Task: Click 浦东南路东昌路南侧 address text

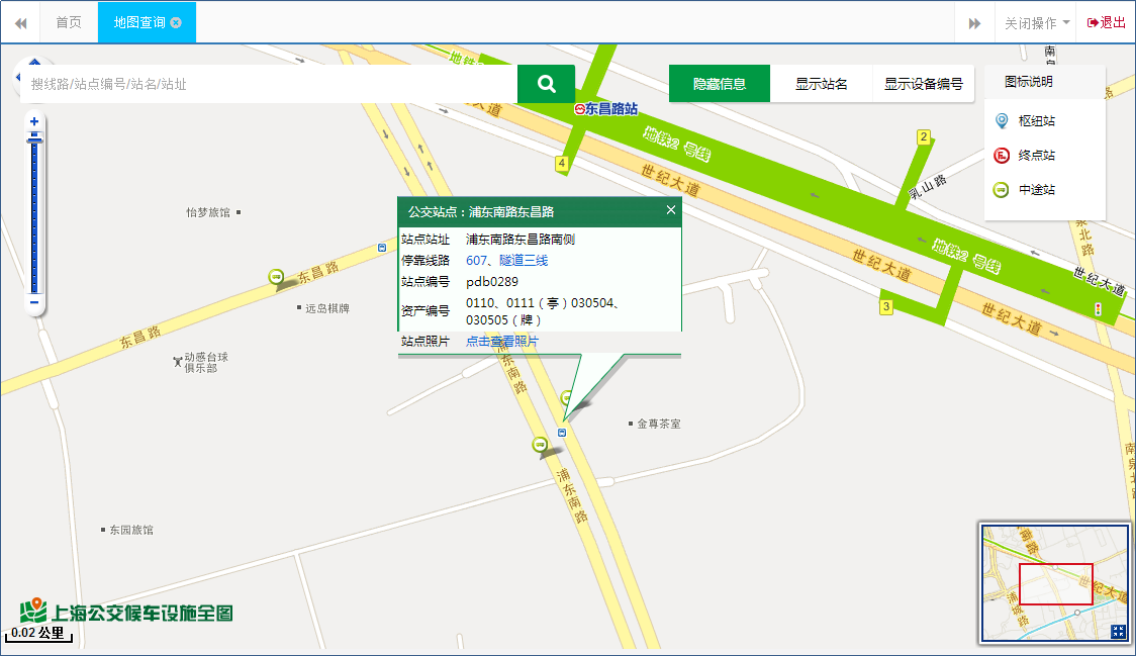Action: click(520, 239)
